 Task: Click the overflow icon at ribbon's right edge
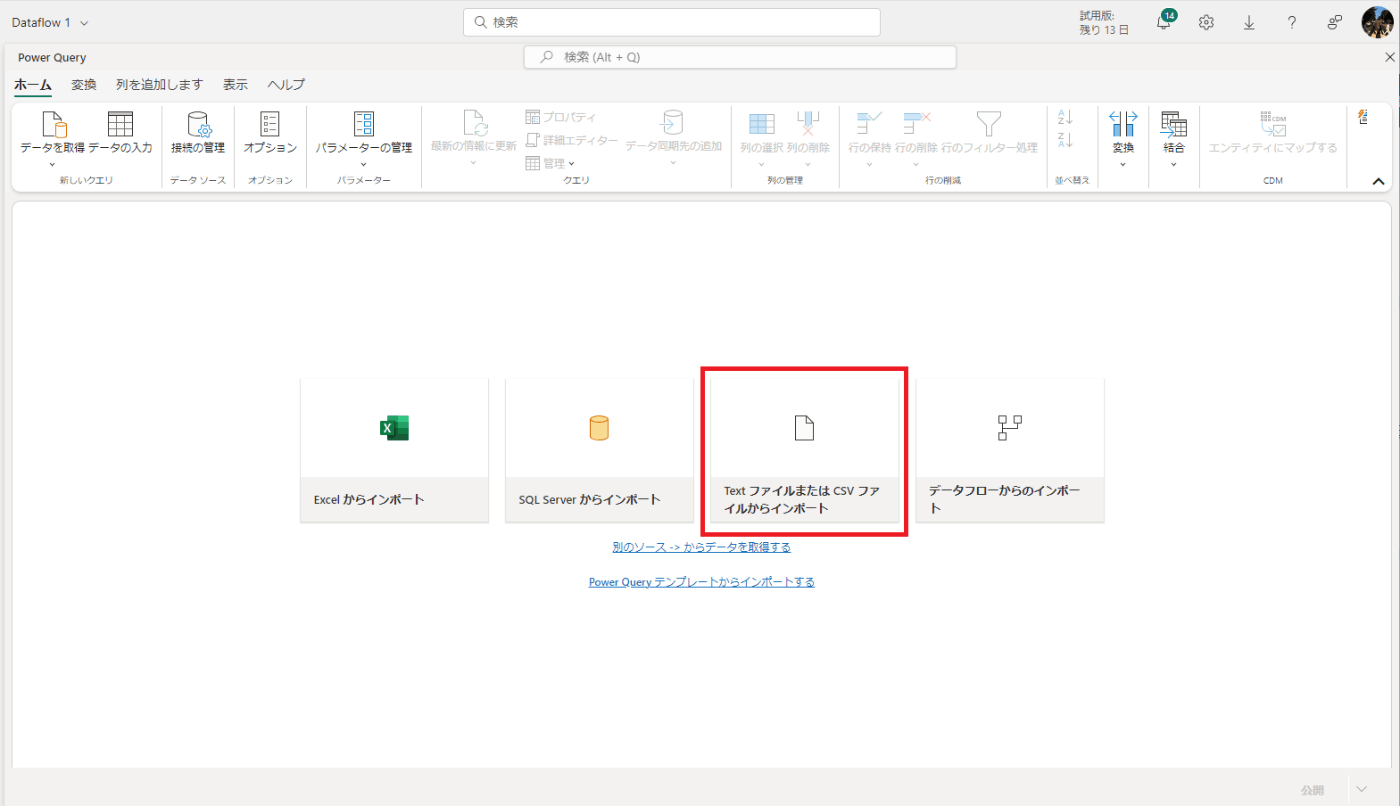tap(1363, 117)
